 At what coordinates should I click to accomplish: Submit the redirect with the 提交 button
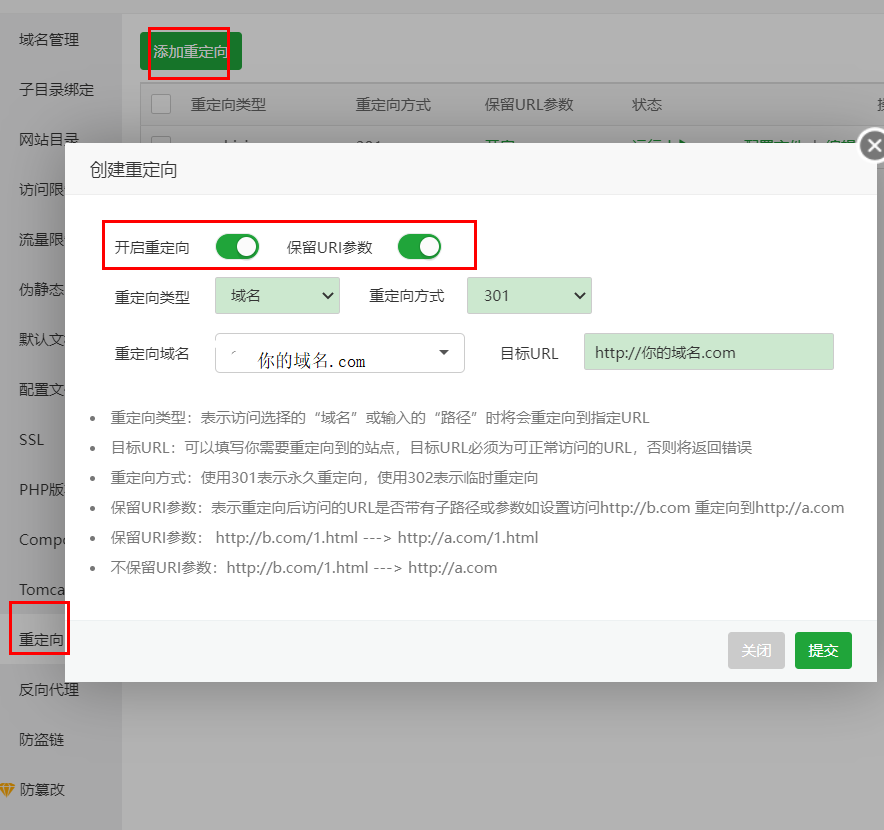click(x=822, y=650)
